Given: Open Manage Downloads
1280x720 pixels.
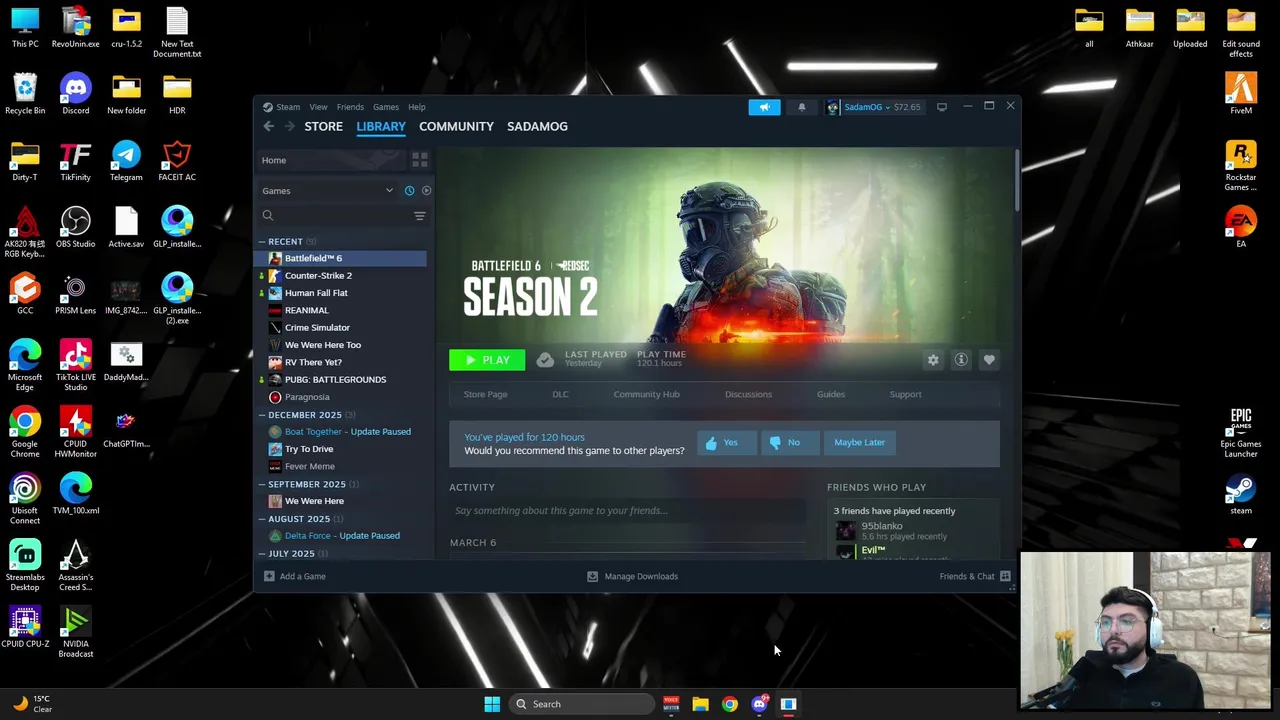Looking at the screenshot, I should tap(632, 576).
